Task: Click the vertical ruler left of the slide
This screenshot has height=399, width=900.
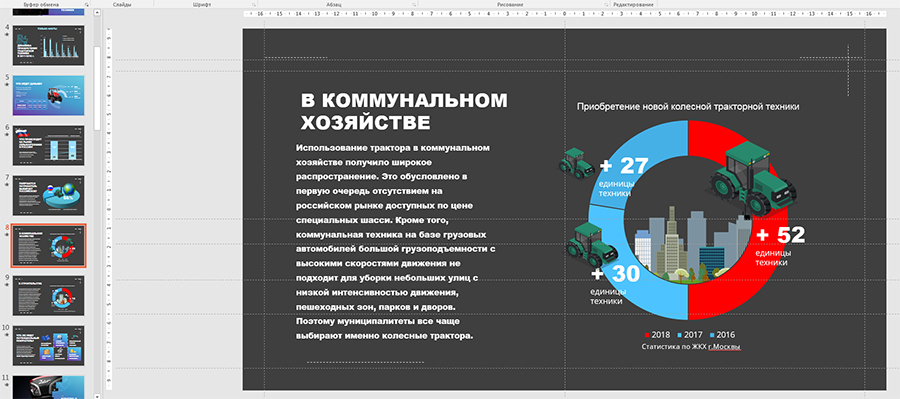Action: point(109,210)
